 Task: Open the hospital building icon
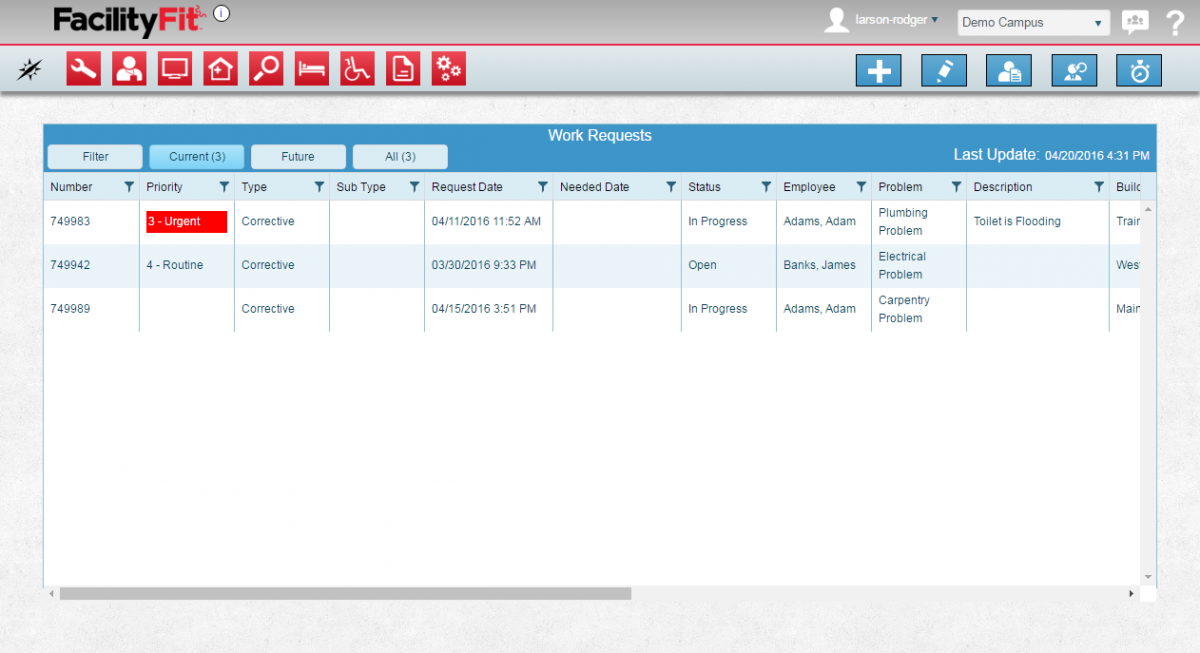[220, 68]
